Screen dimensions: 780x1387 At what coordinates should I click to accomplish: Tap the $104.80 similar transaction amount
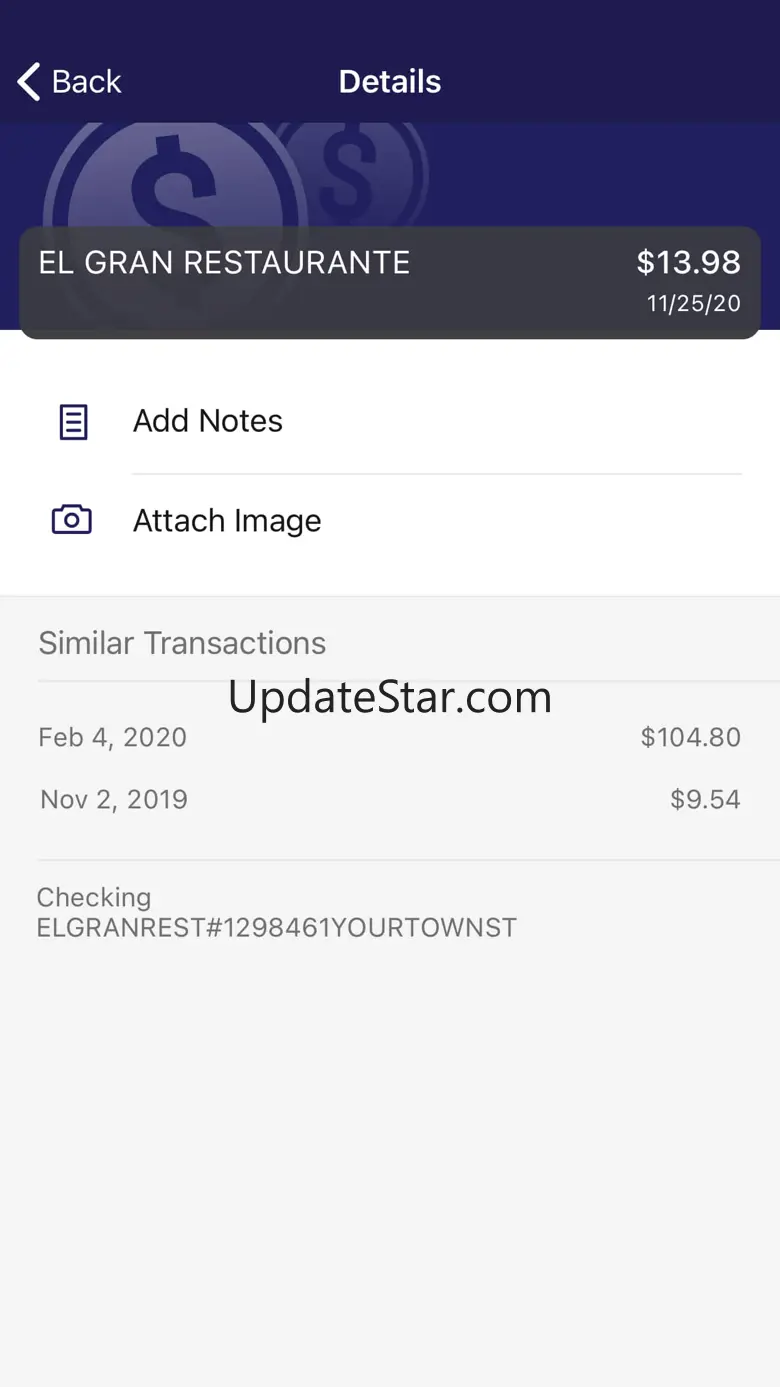tap(690, 738)
